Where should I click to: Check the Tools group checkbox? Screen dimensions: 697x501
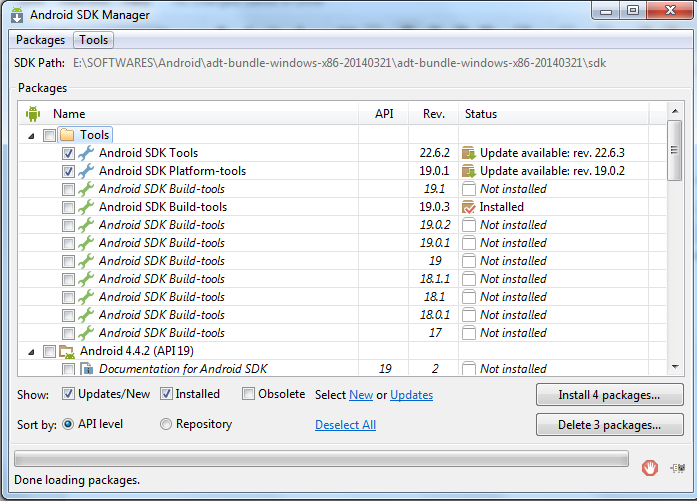point(49,135)
